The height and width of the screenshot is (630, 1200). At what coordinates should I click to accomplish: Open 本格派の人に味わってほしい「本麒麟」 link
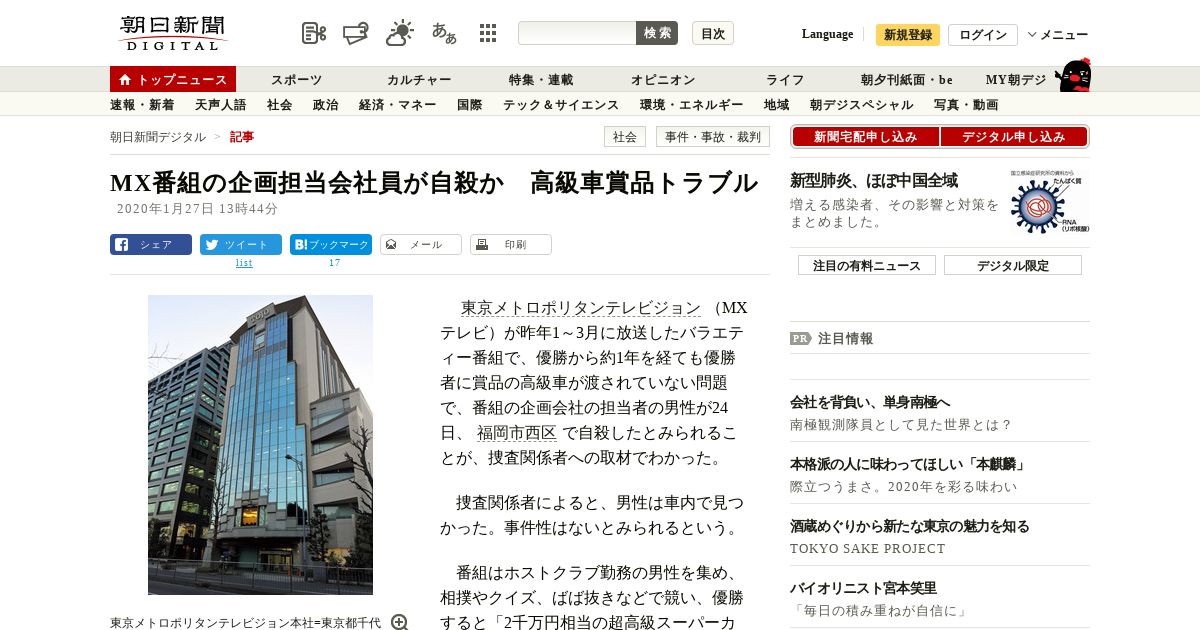click(908, 464)
